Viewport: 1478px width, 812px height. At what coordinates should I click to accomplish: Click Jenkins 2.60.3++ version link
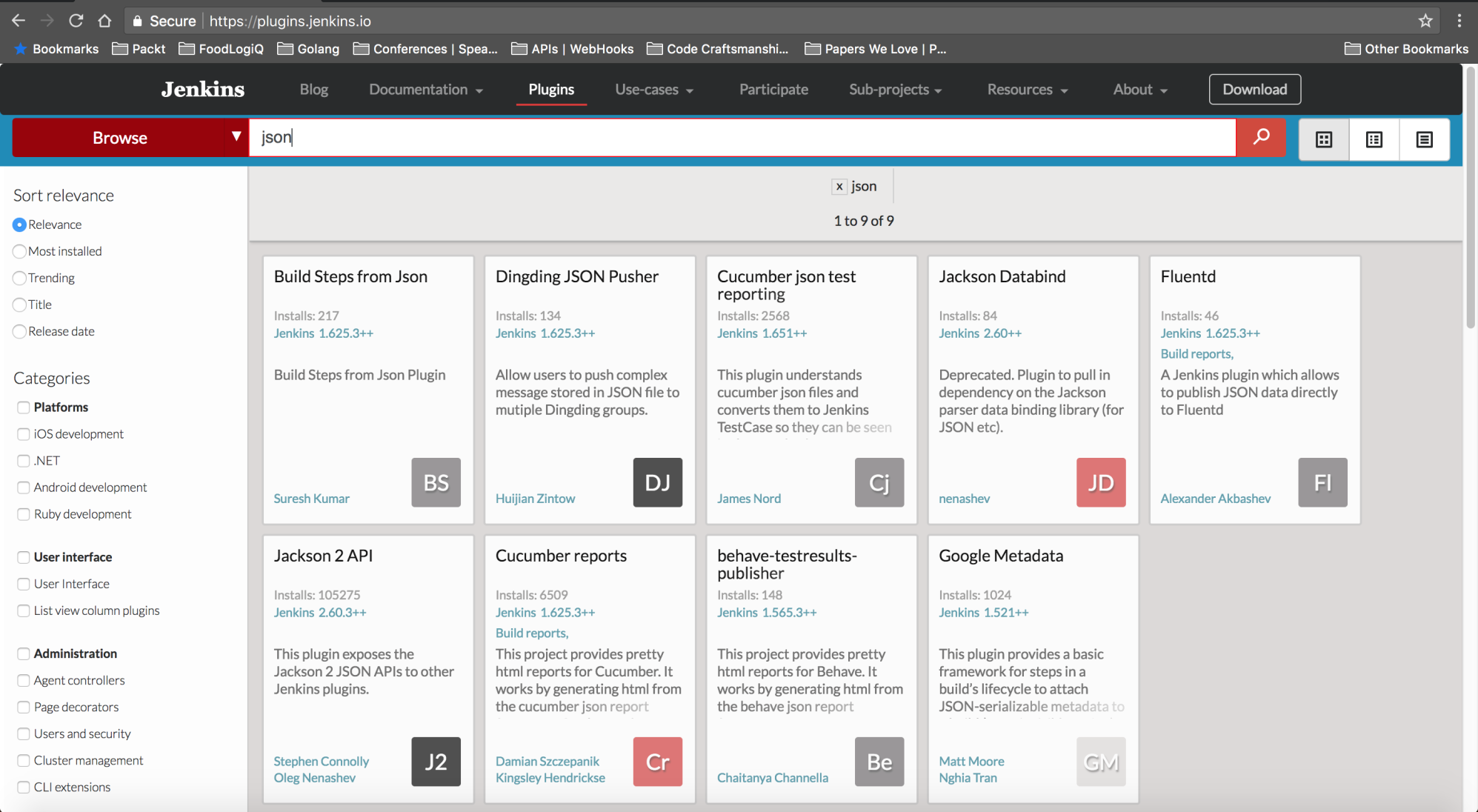pyautogui.click(x=320, y=613)
